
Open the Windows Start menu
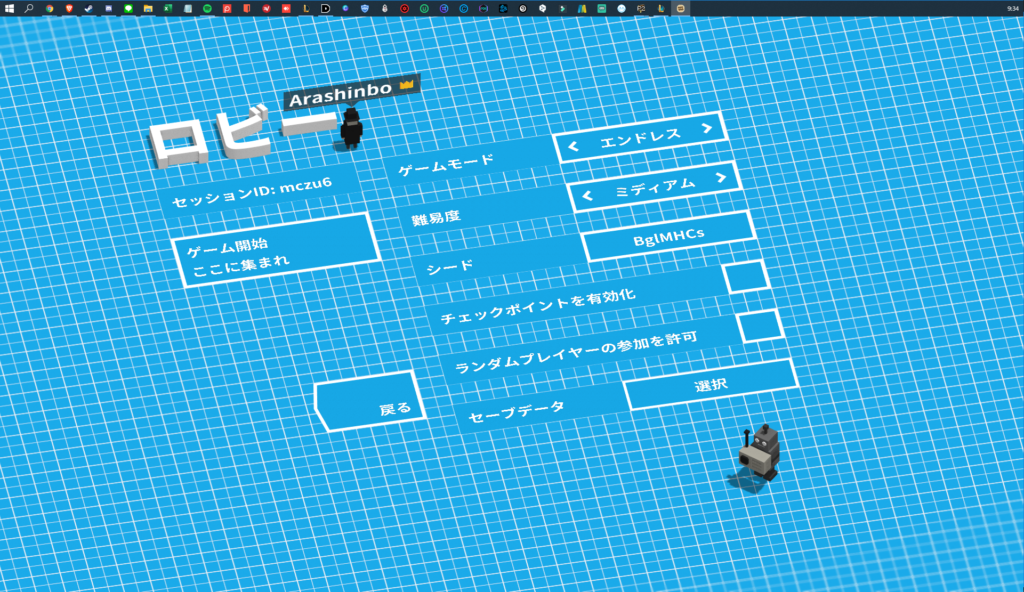(9, 7)
